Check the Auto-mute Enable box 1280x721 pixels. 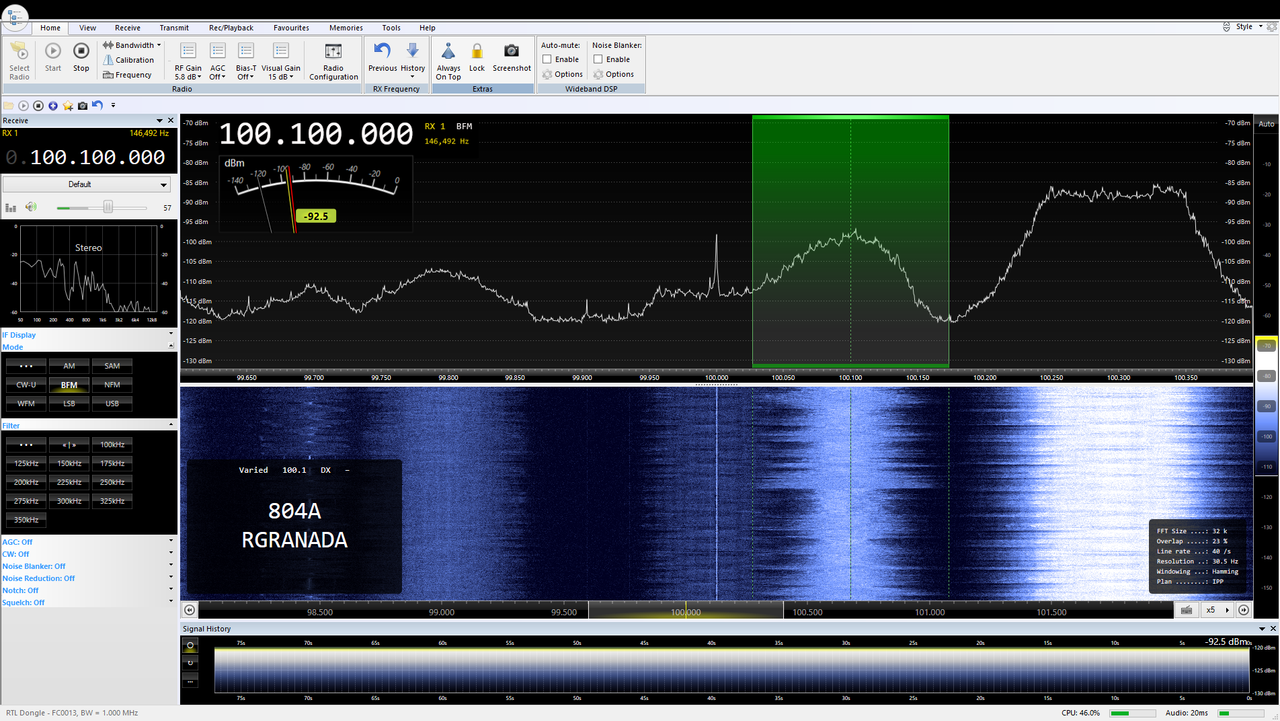coord(545,59)
